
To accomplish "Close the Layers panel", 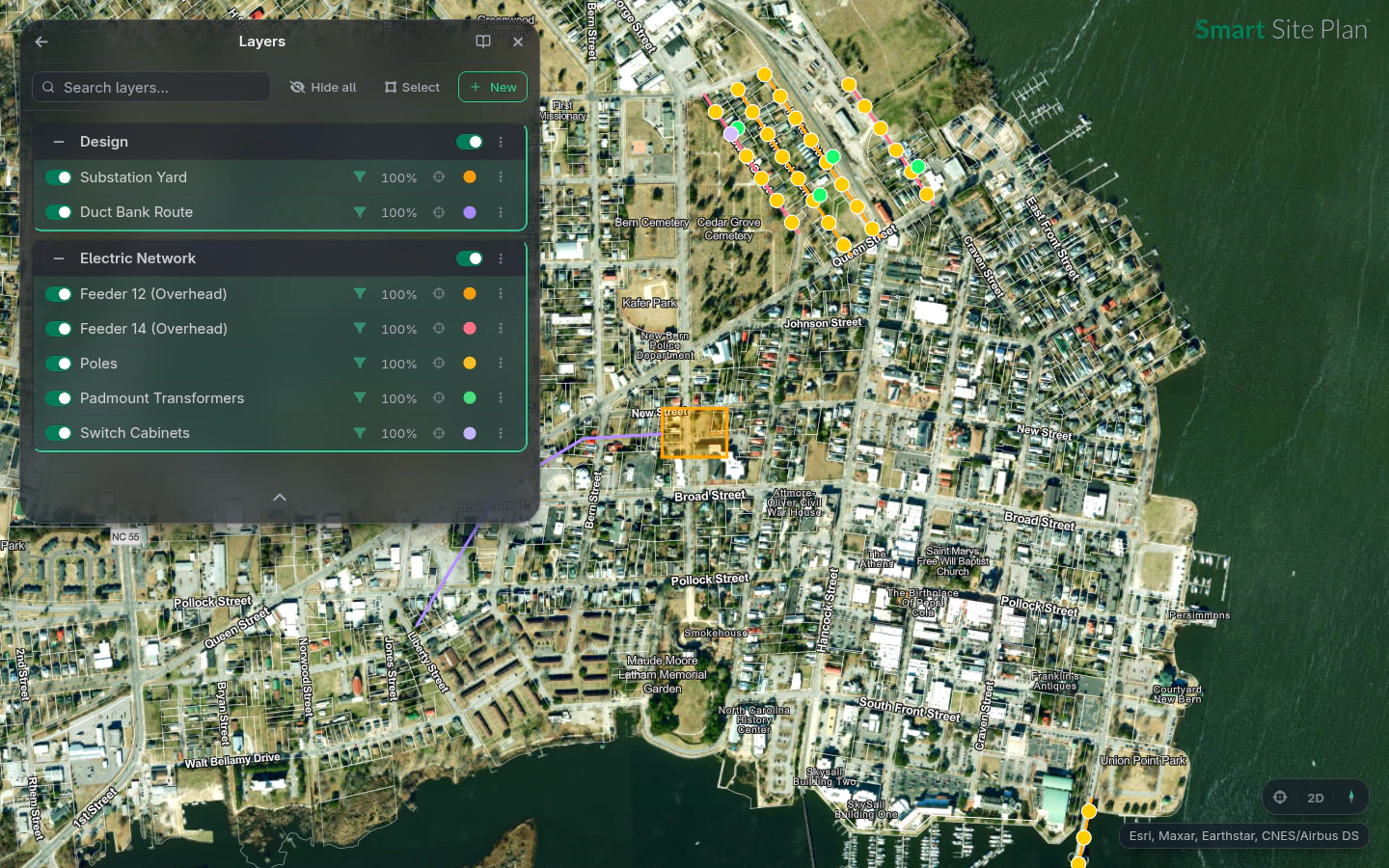I will pos(518,41).
